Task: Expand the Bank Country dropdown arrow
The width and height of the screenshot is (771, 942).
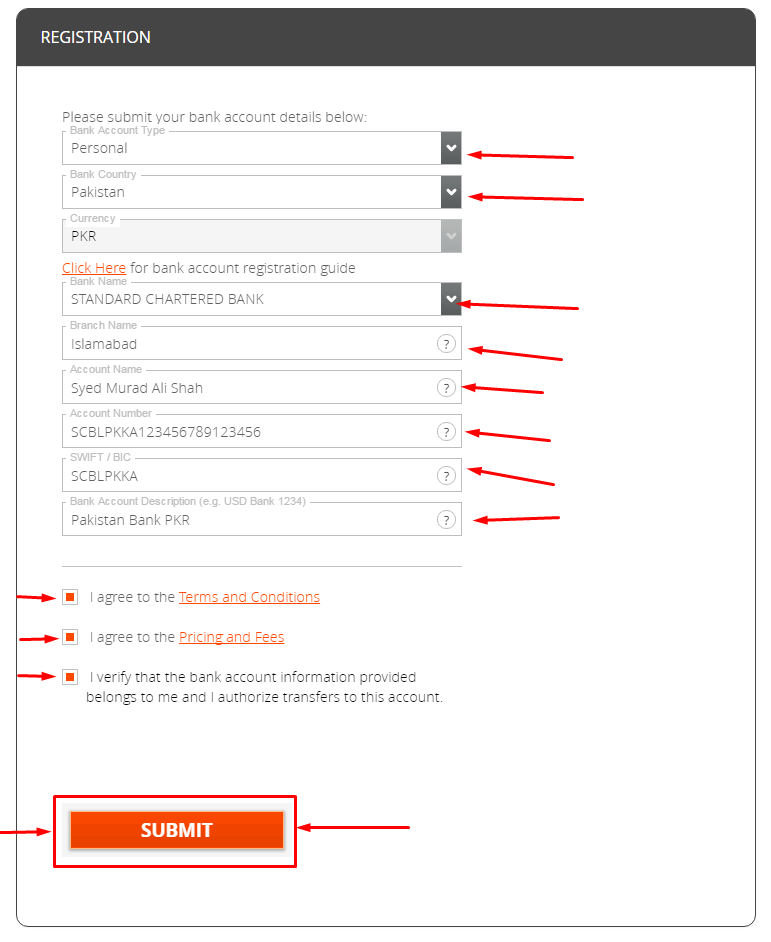Action: click(451, 192)
